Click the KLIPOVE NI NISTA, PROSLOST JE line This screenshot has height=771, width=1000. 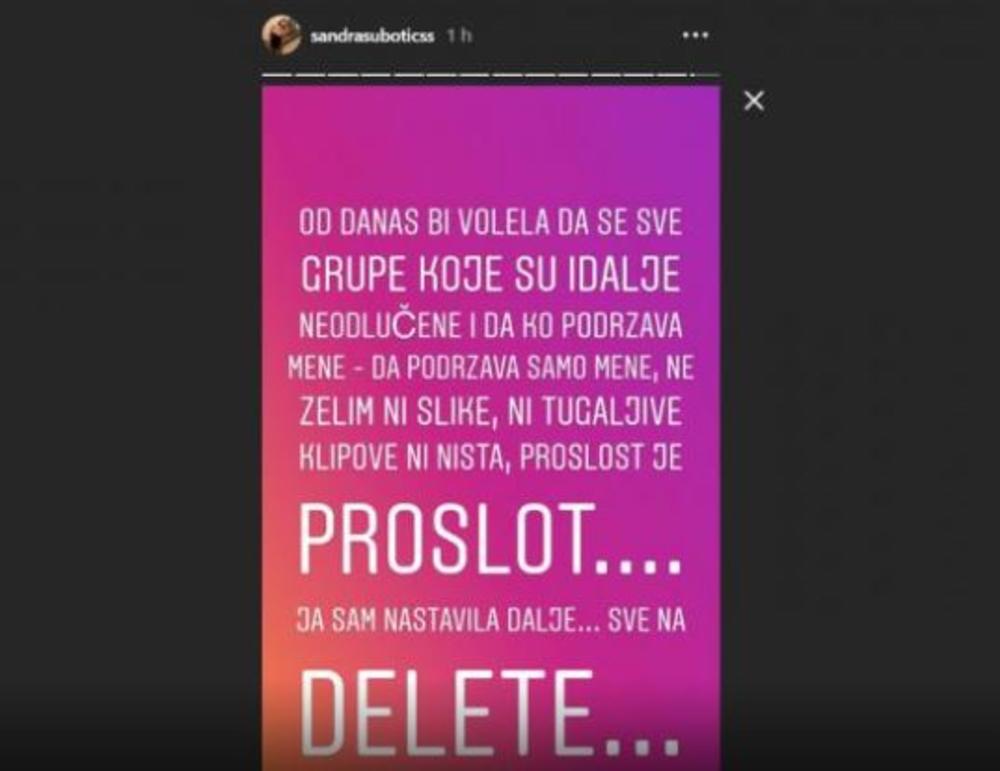point(490,457)
